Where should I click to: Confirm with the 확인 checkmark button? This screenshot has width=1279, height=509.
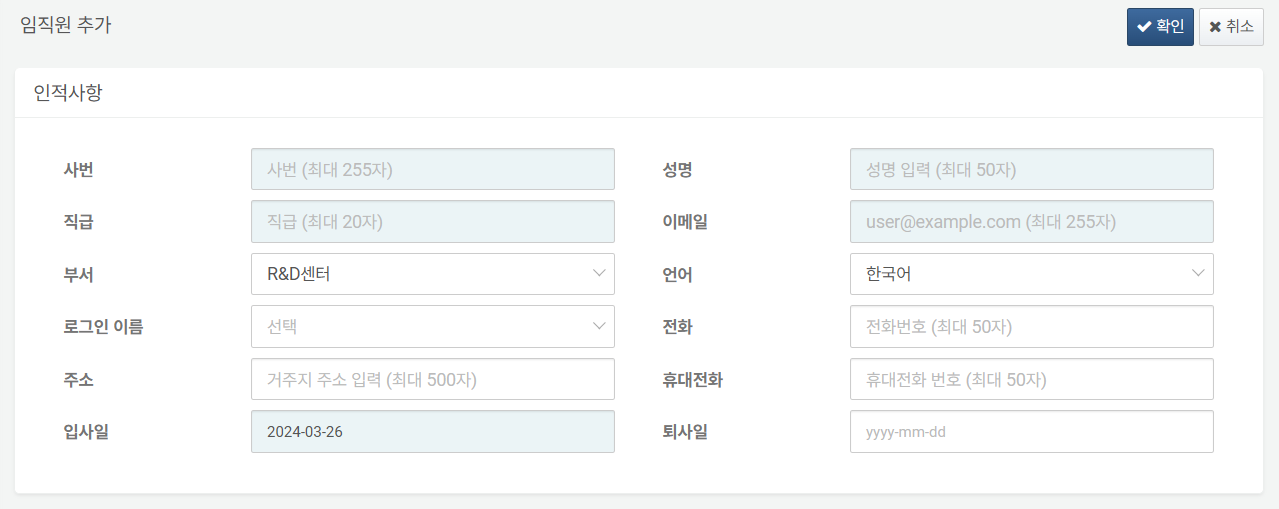point(1160,27)
